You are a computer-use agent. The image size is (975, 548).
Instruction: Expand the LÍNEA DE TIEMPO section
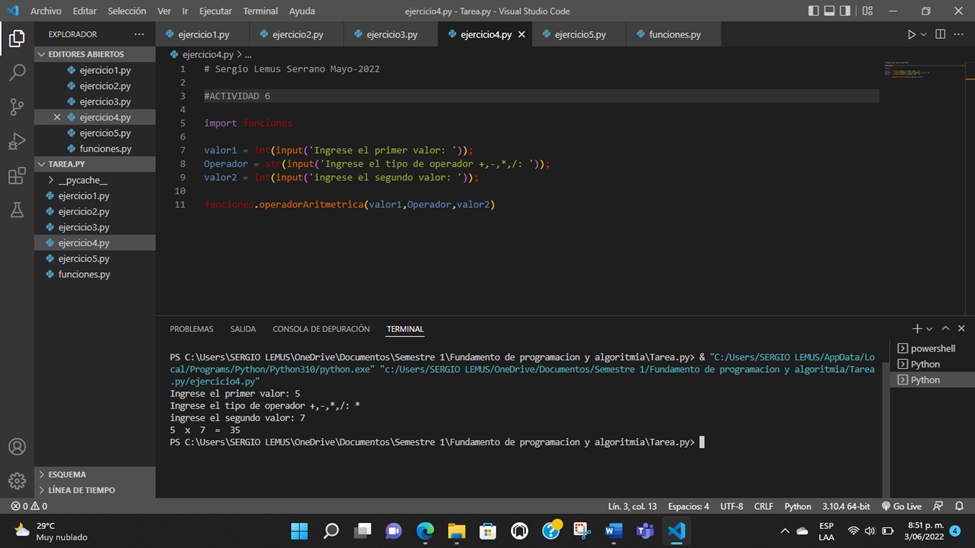click(95, 490)
